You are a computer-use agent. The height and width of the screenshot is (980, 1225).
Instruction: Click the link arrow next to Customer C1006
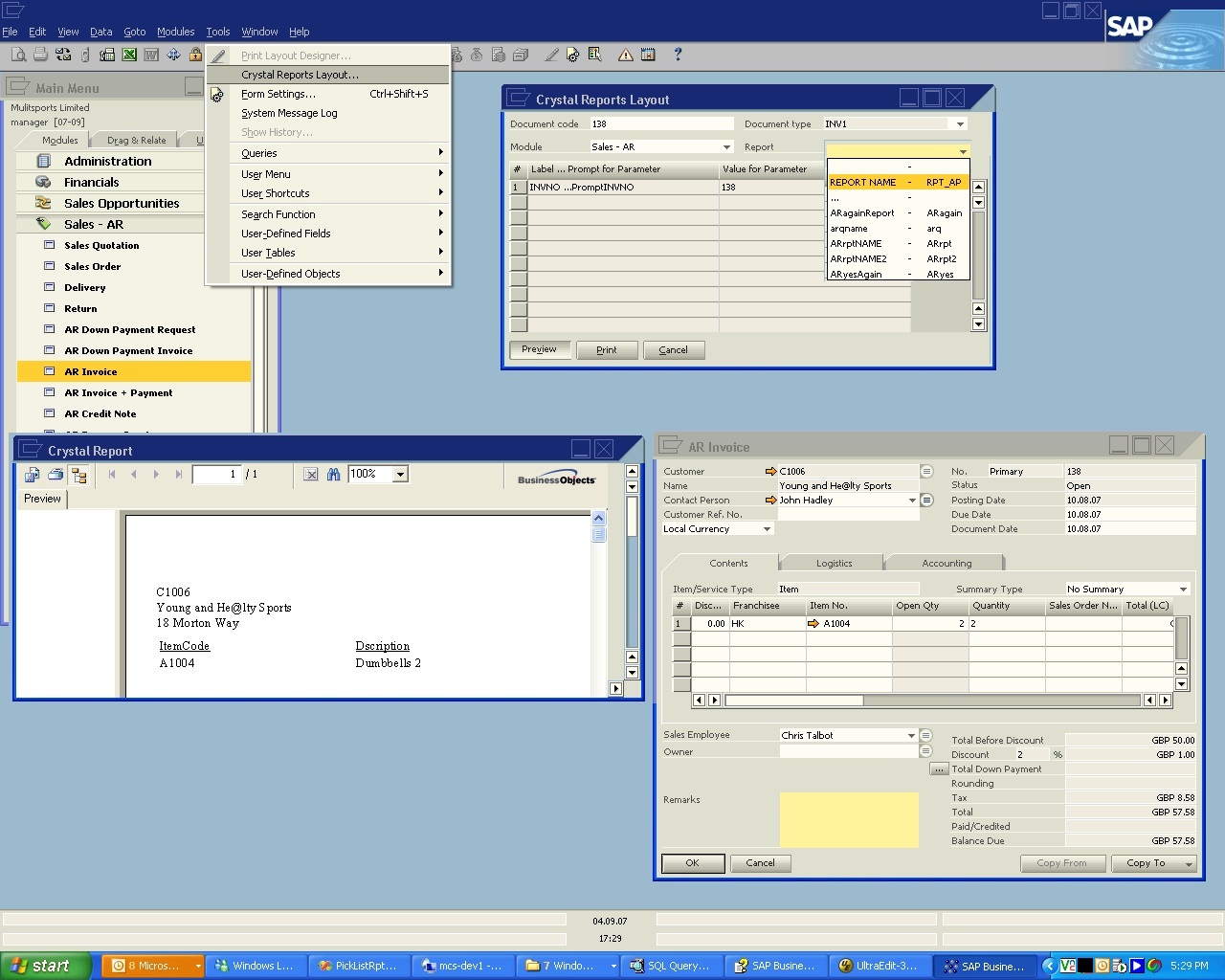tap(771, 471)
